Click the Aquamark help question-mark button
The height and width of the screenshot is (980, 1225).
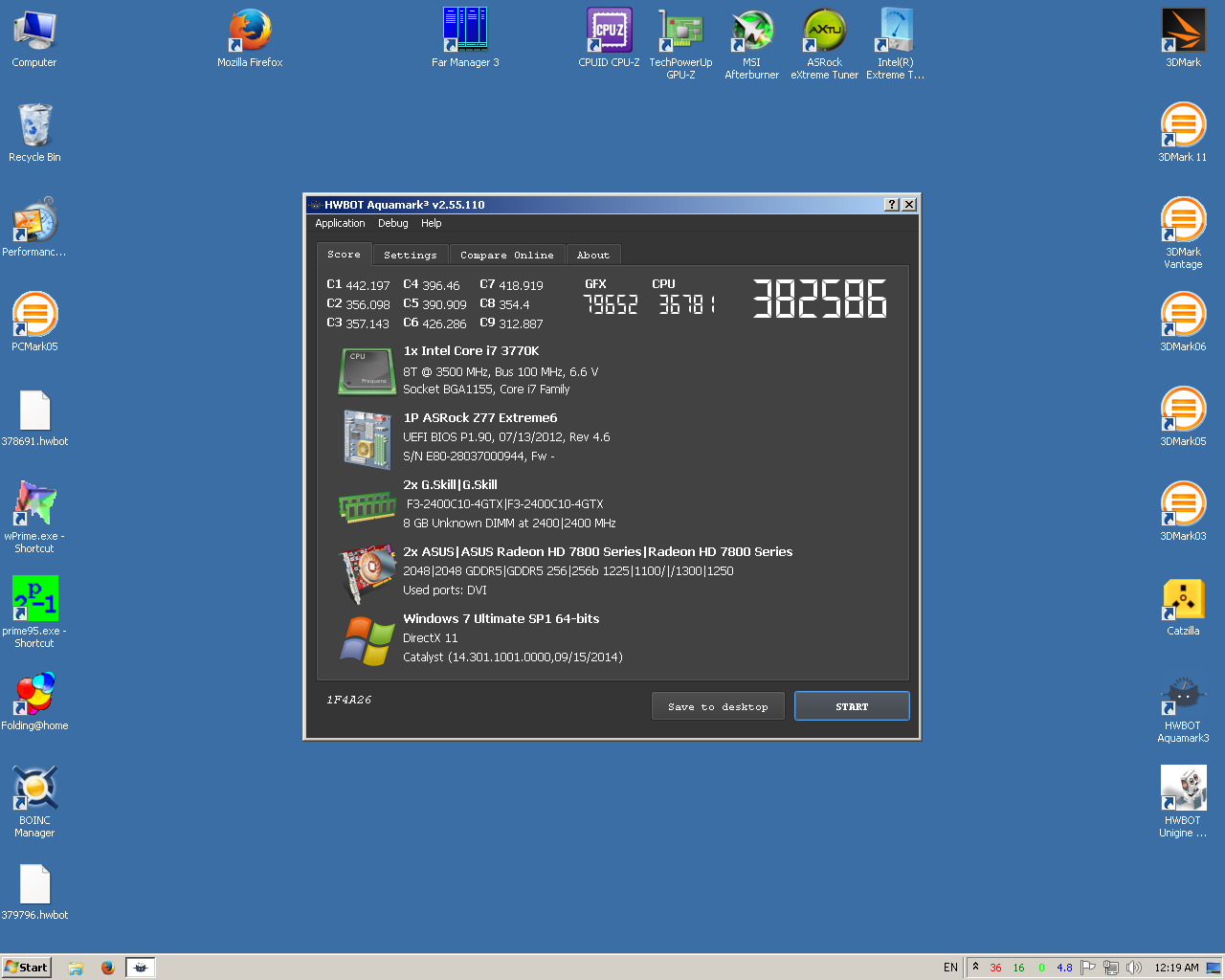point(892,205)
